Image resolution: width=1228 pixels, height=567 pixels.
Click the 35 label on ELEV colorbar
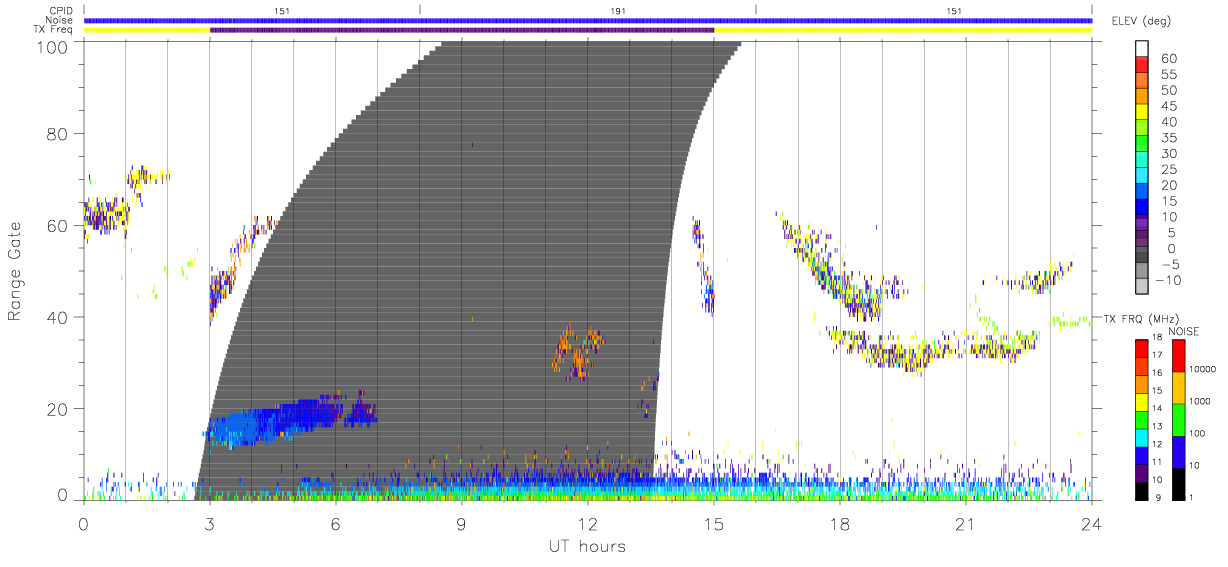(x=1167, y=138)
